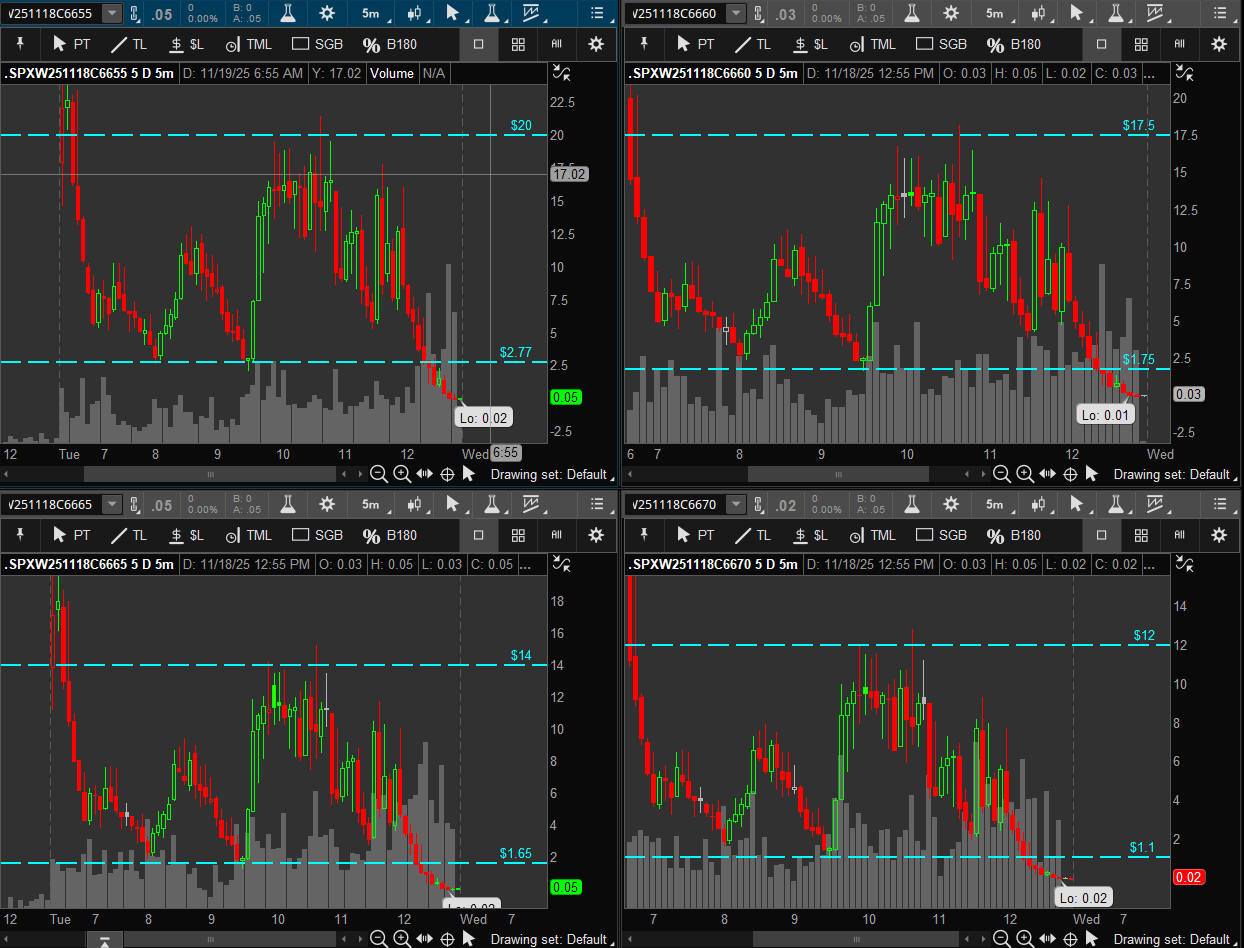1244x948 pixels.
Task: Open chart style candlestick menu in C6655 header
Action: (x=414, y=13)
